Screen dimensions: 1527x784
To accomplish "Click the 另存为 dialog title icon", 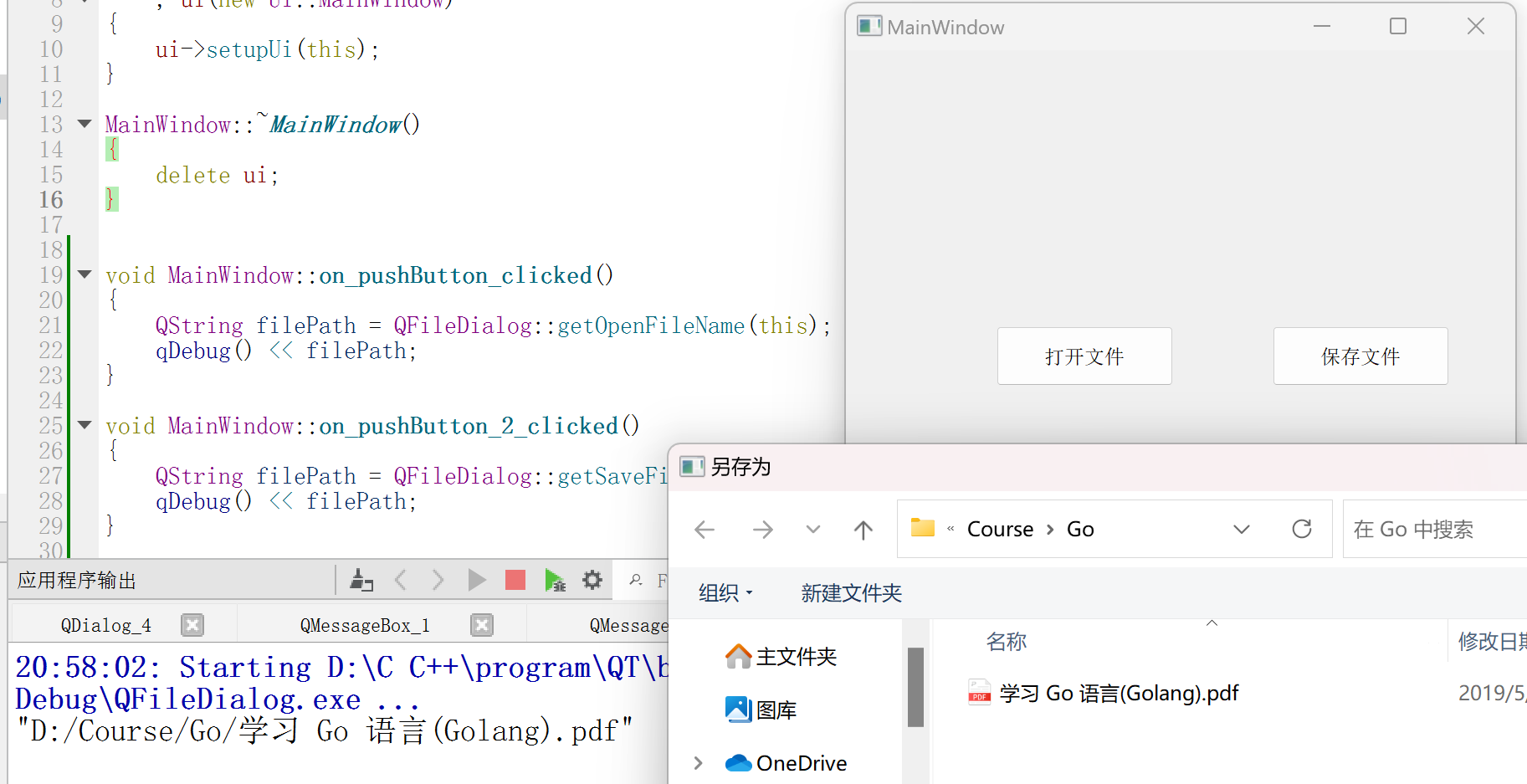I will (692, 466).
